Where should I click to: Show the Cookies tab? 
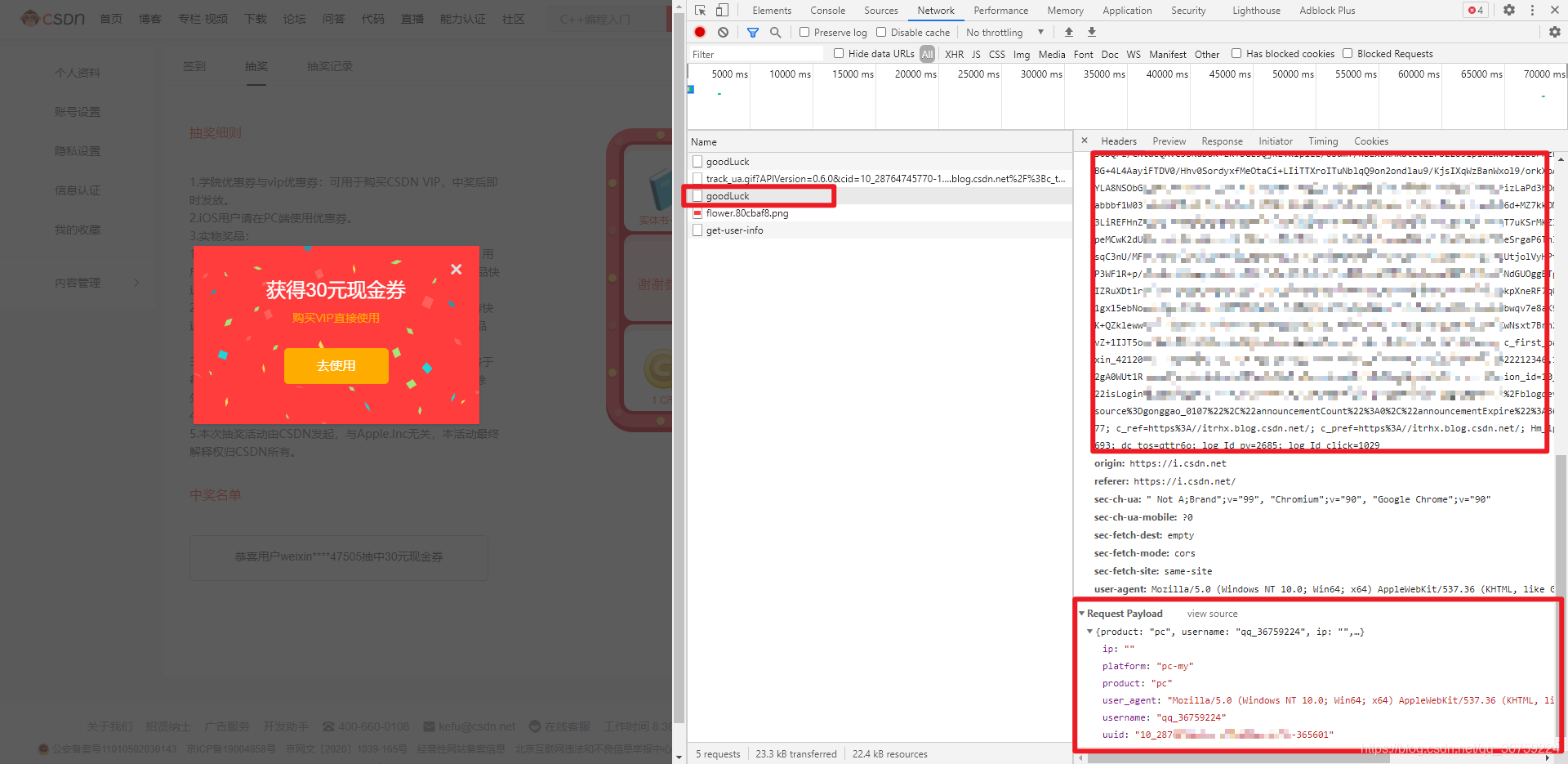1370,141
